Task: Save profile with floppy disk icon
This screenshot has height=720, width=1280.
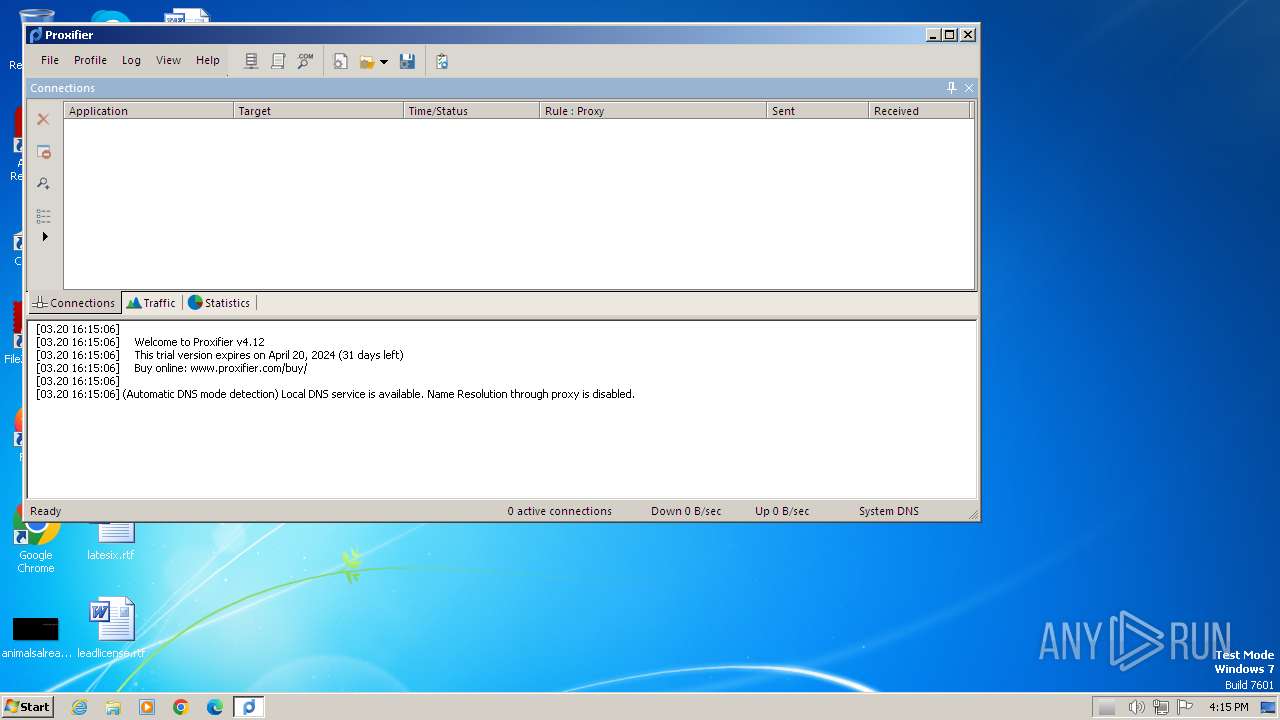Action: (x=407, y=61)
